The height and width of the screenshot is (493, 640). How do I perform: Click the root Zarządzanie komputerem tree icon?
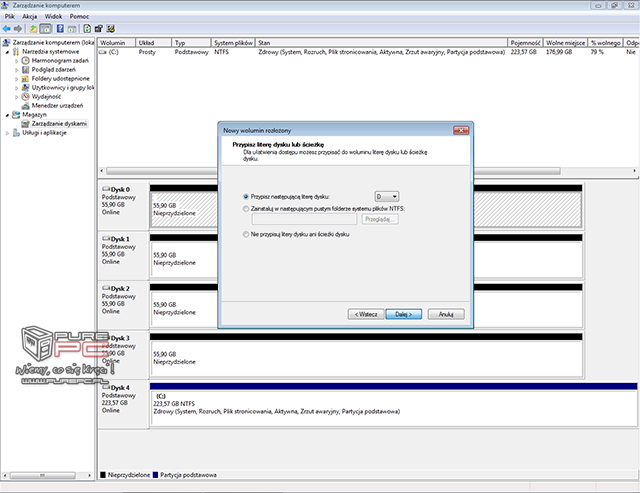(6, 42)
